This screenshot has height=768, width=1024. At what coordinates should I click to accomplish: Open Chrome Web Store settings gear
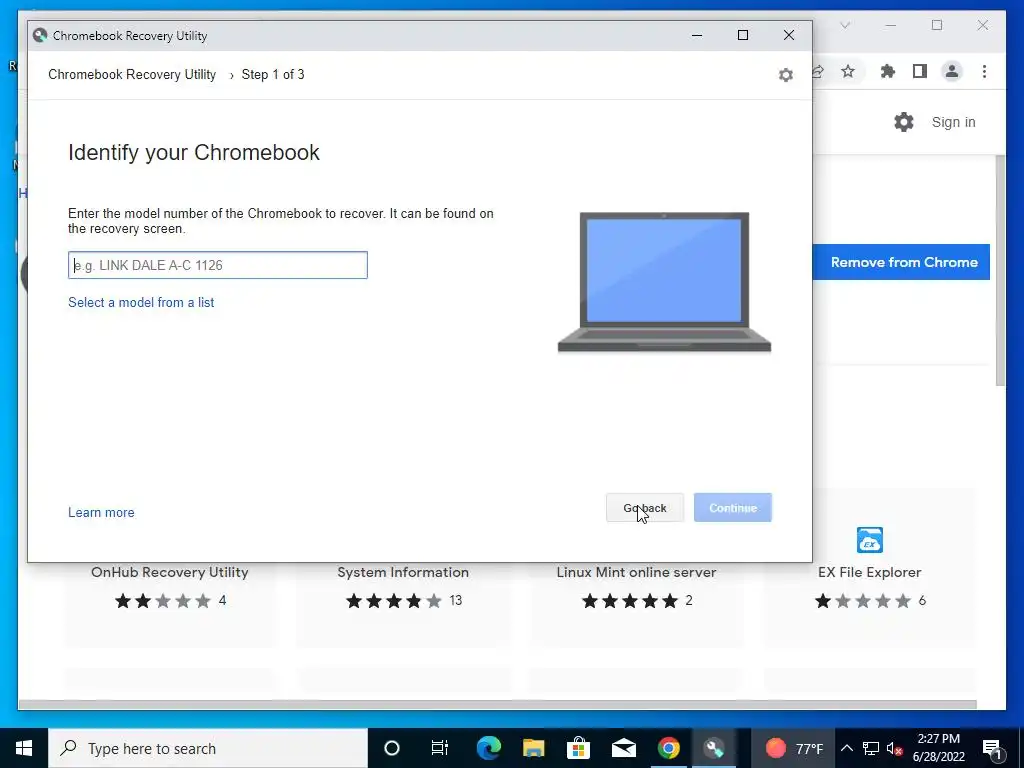pyautogui.click(x=904, y=122)
